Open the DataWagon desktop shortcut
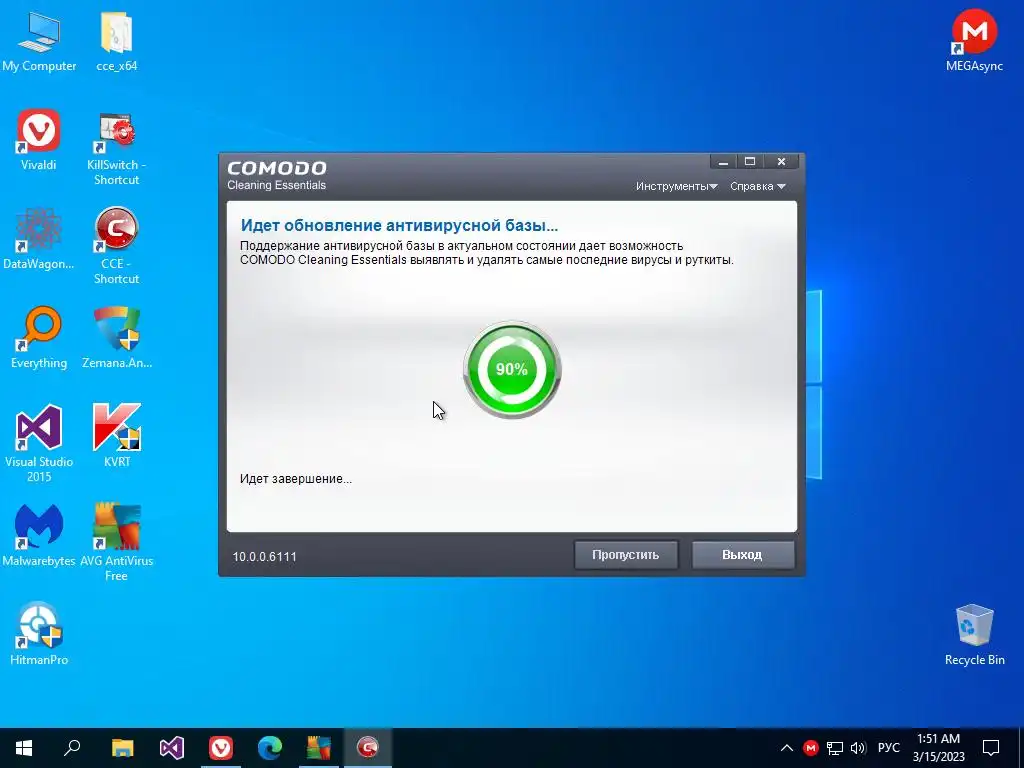Image resolution: width=1024 pixels, height=768 pixels. 39,239
